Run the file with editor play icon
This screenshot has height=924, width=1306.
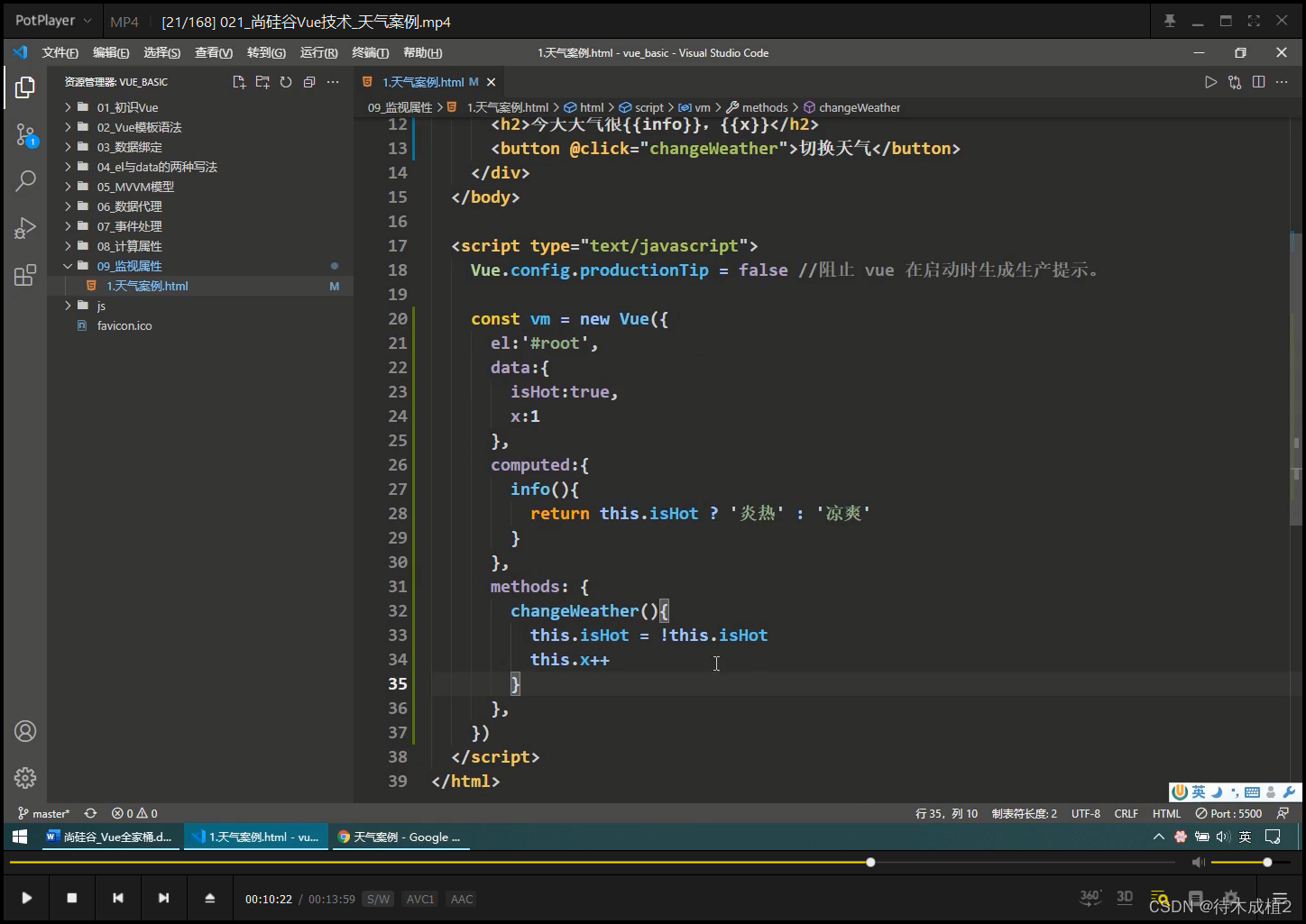tap(1210, 82)
